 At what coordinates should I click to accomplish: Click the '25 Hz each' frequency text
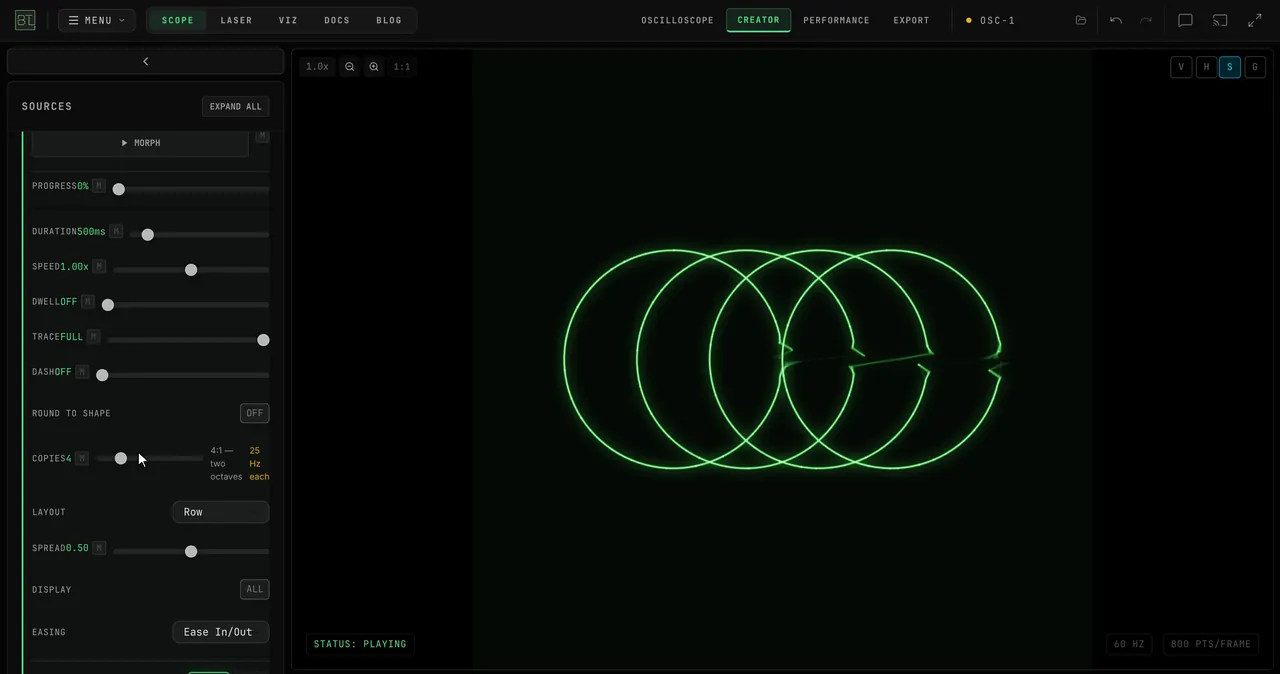click(x=259, y=464)
